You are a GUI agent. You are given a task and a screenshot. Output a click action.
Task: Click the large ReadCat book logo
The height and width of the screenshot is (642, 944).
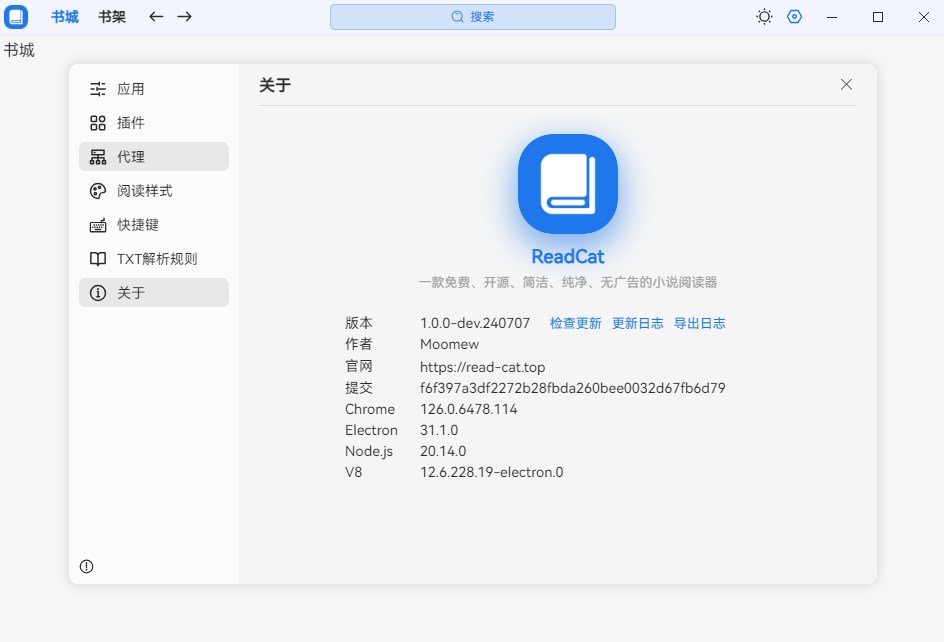pyautogui.click(x=567, y=184)
